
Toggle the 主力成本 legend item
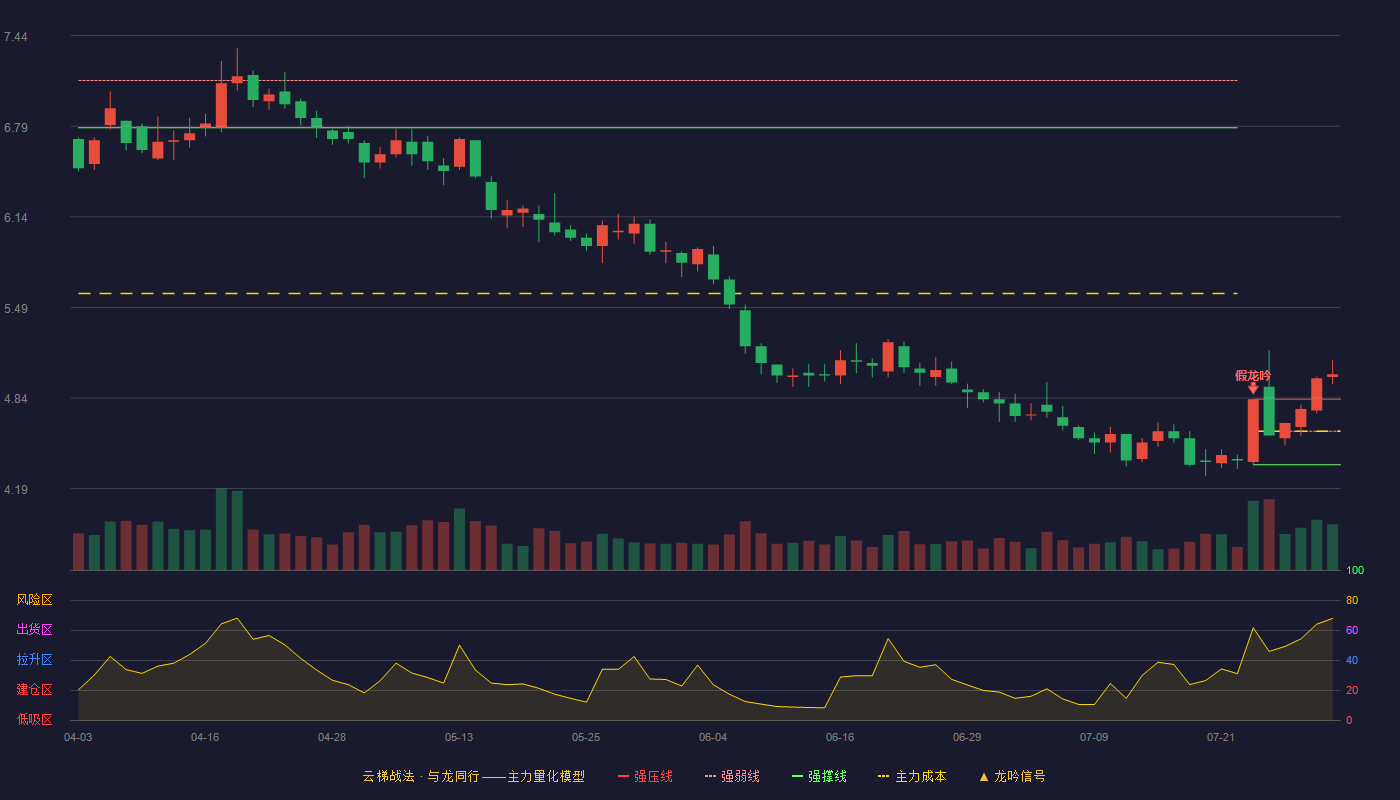[x=912, y=776]
